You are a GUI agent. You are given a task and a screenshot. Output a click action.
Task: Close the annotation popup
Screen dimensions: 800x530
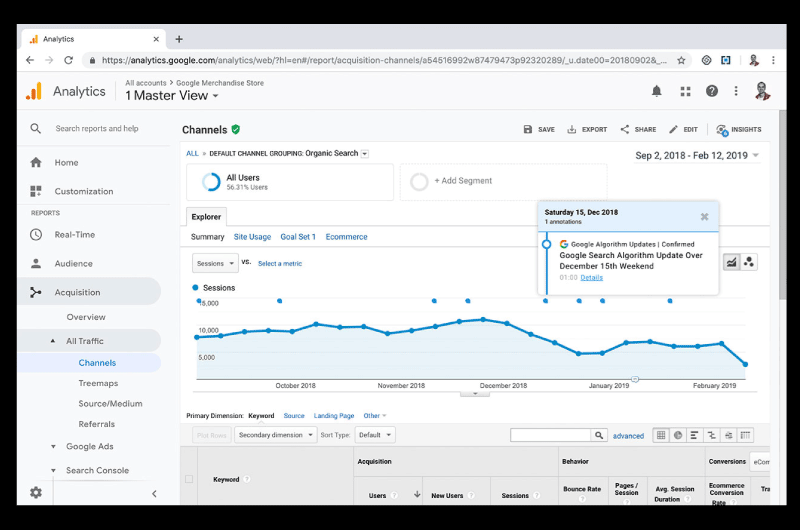tap(704, 217)
